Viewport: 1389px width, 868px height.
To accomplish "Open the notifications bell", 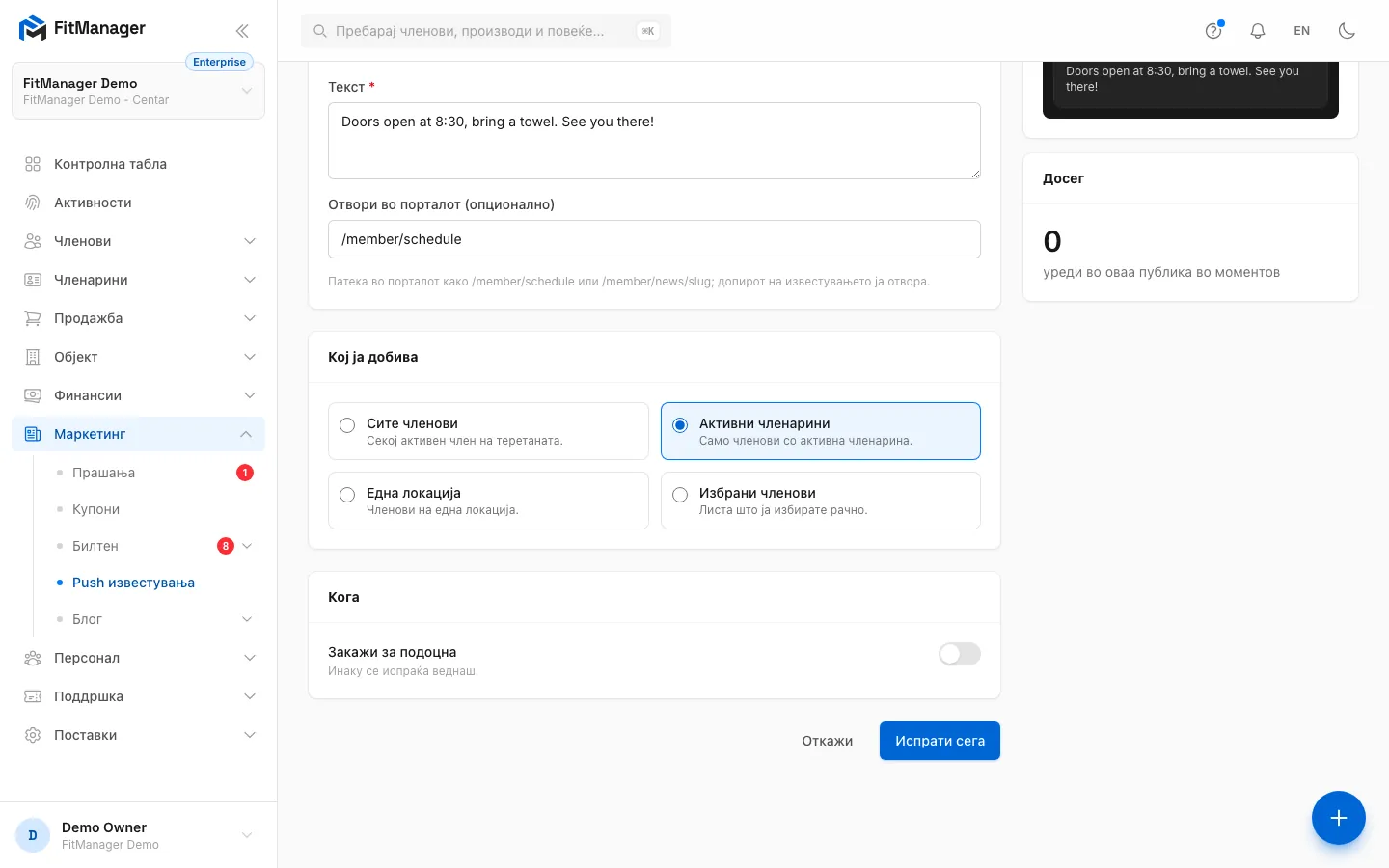I will tap(1258, 31).
